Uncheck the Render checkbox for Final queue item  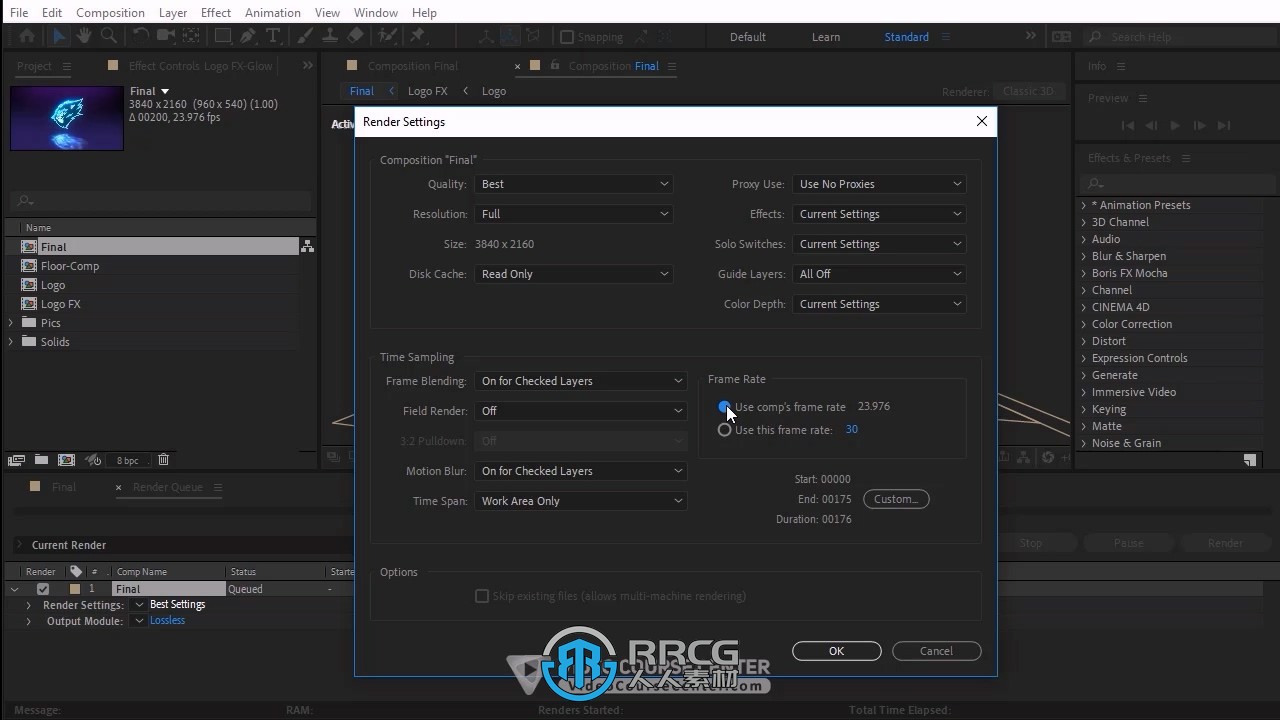[x=42, y=589]
